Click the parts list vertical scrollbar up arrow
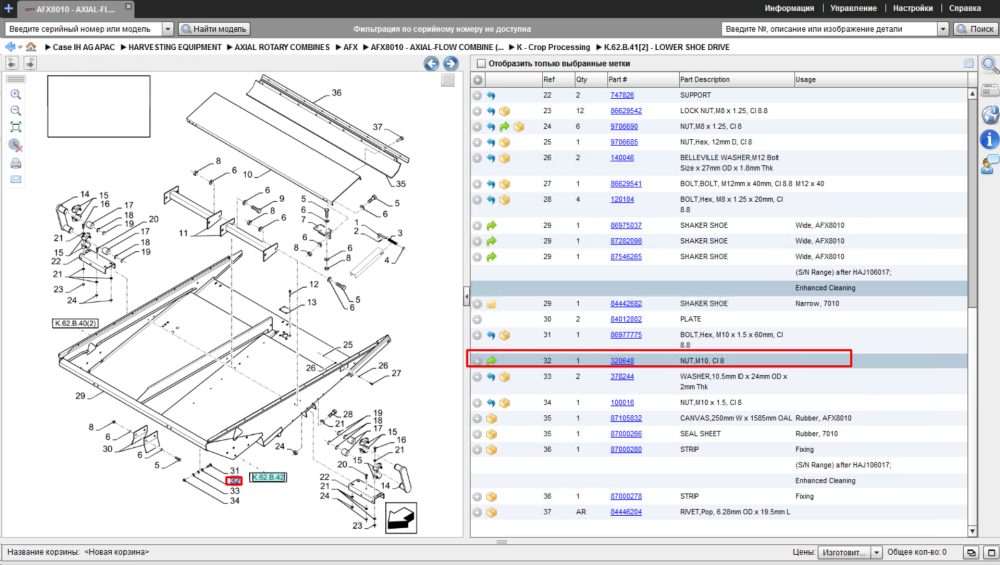 [x=972, y=94]
